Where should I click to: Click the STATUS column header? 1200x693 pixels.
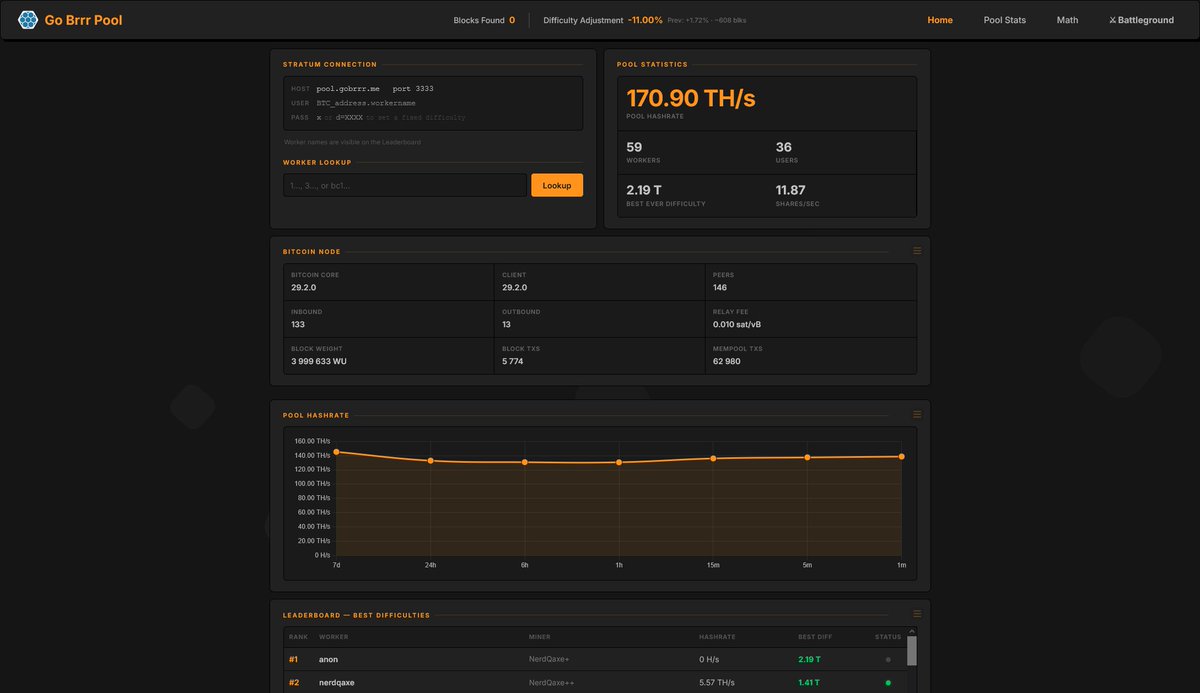click(x=888, y=637)
